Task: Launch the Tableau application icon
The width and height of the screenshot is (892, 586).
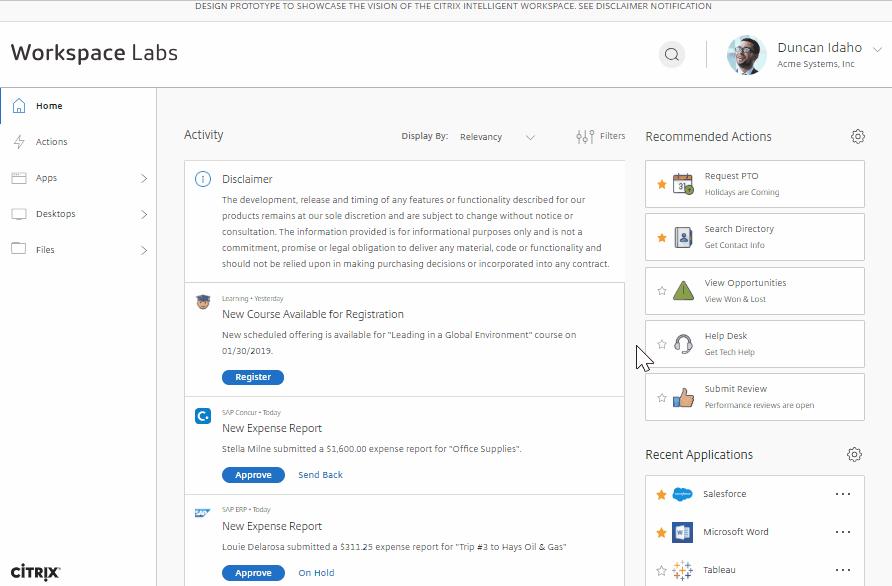Action: point(682,570)
